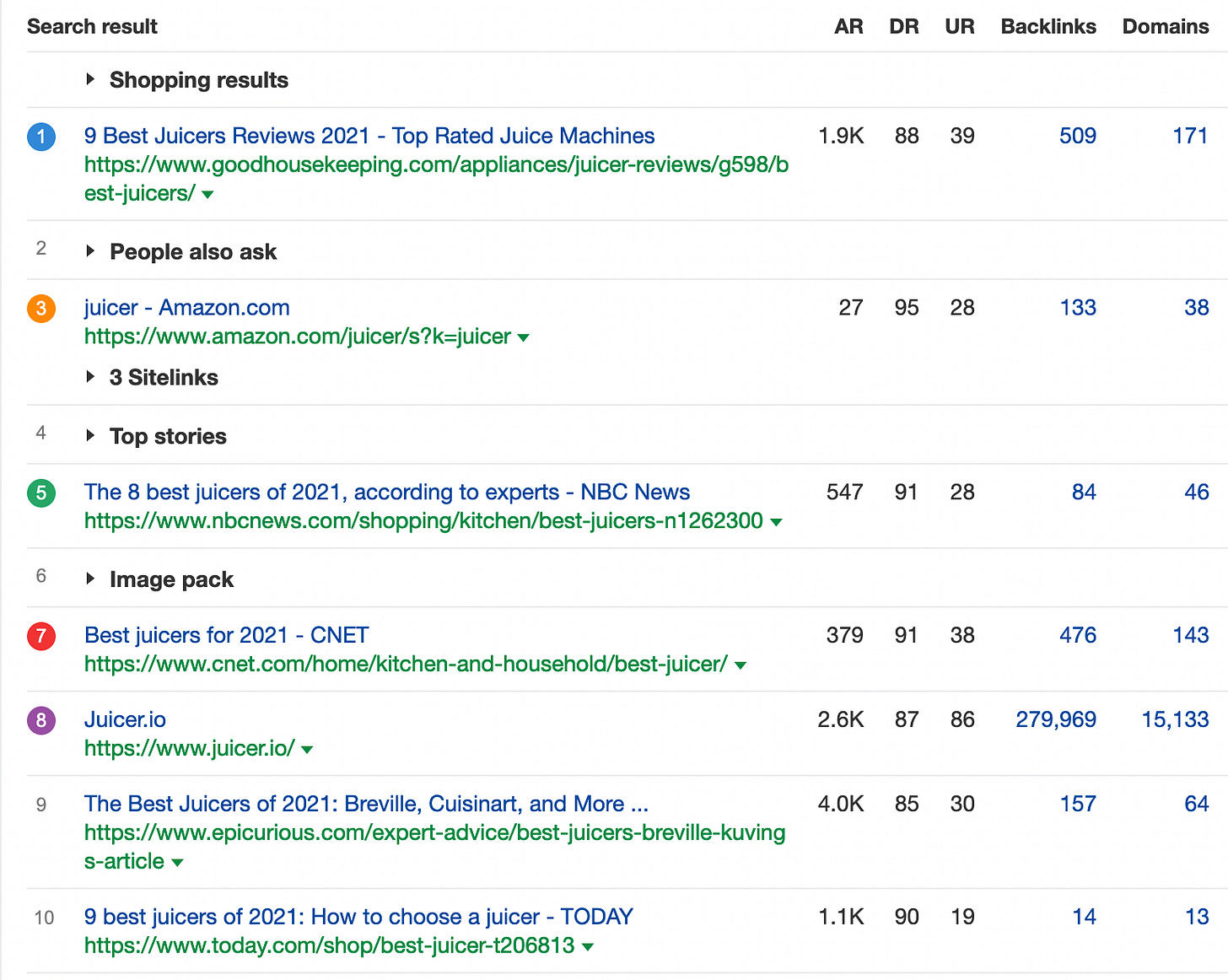Open Epicurious Best Juicers of 2021 title
1228x980 pixels.
pos(366,804)
